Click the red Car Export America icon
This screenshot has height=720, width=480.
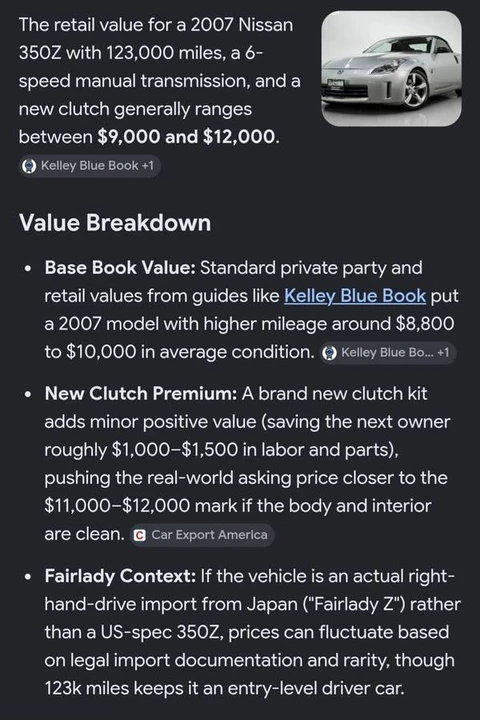click(x=139, y=535)
